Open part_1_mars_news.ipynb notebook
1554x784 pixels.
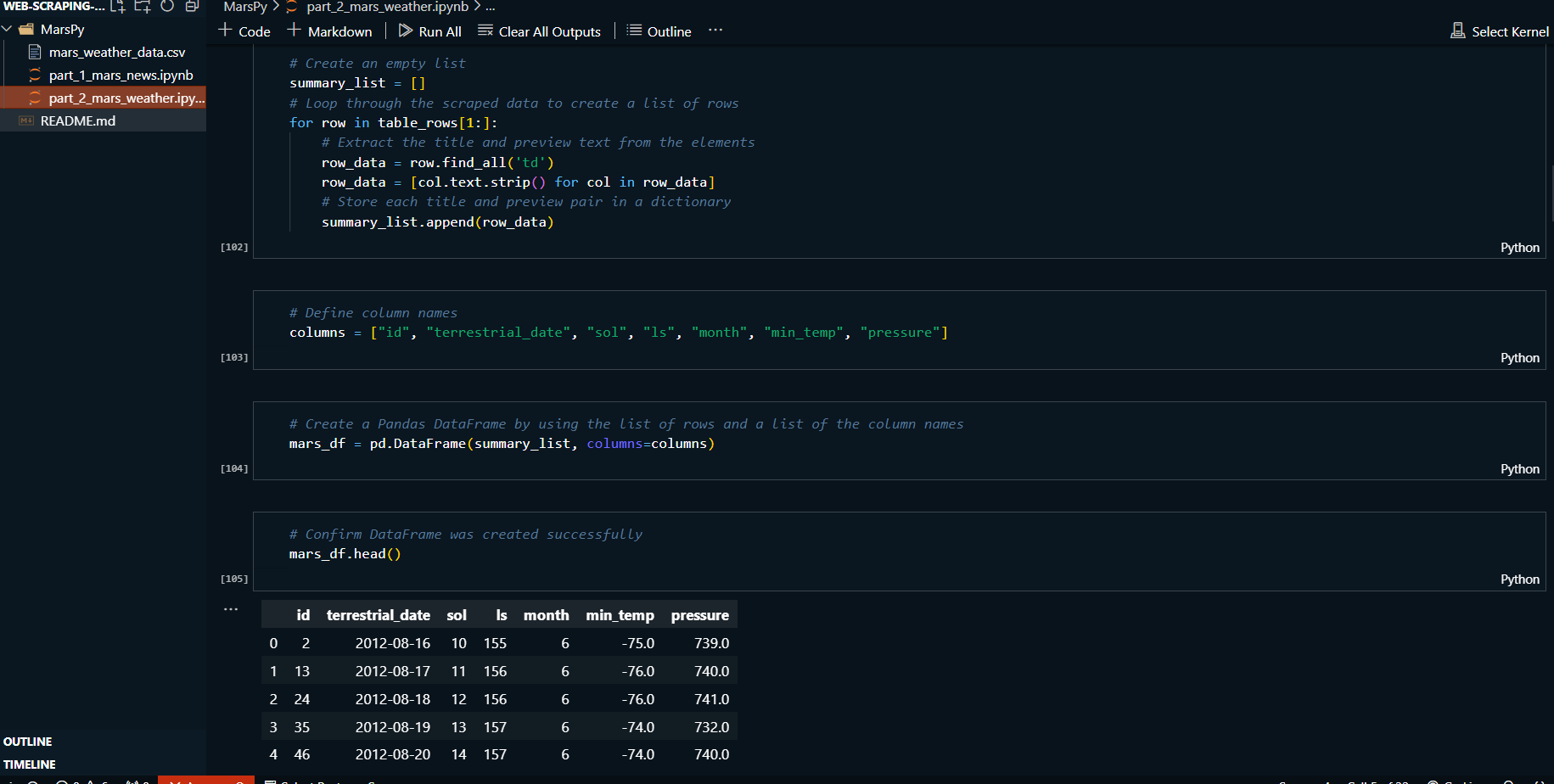click(121, 76)
